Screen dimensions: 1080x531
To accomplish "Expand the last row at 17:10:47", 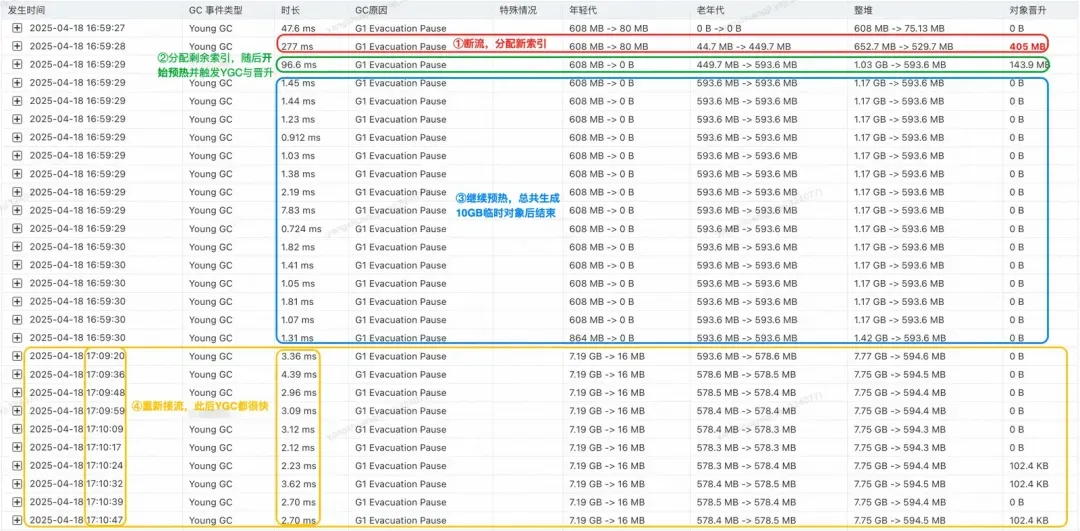I will pos(17,521).
